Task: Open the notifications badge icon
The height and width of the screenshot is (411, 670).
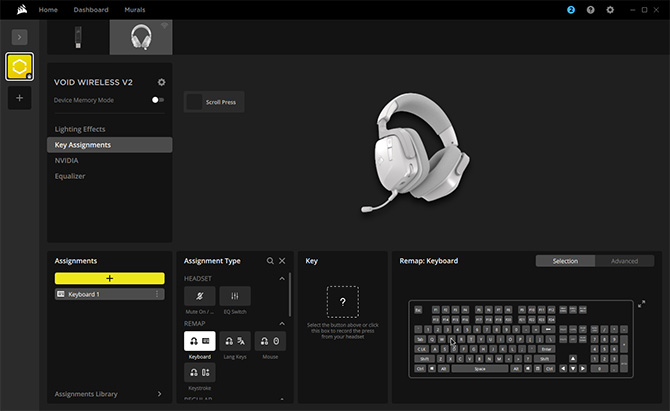Action: [571, 10]
